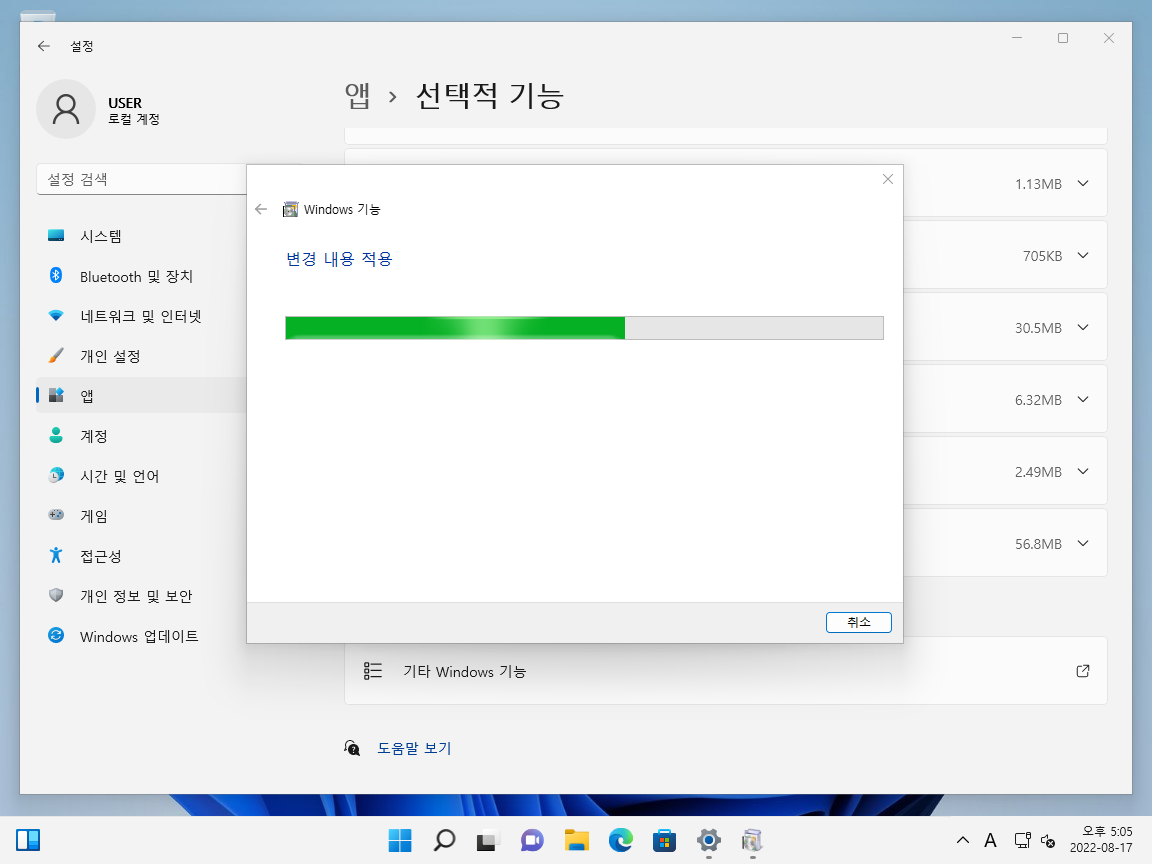Click the IME language indicator A

click(990, 840)
